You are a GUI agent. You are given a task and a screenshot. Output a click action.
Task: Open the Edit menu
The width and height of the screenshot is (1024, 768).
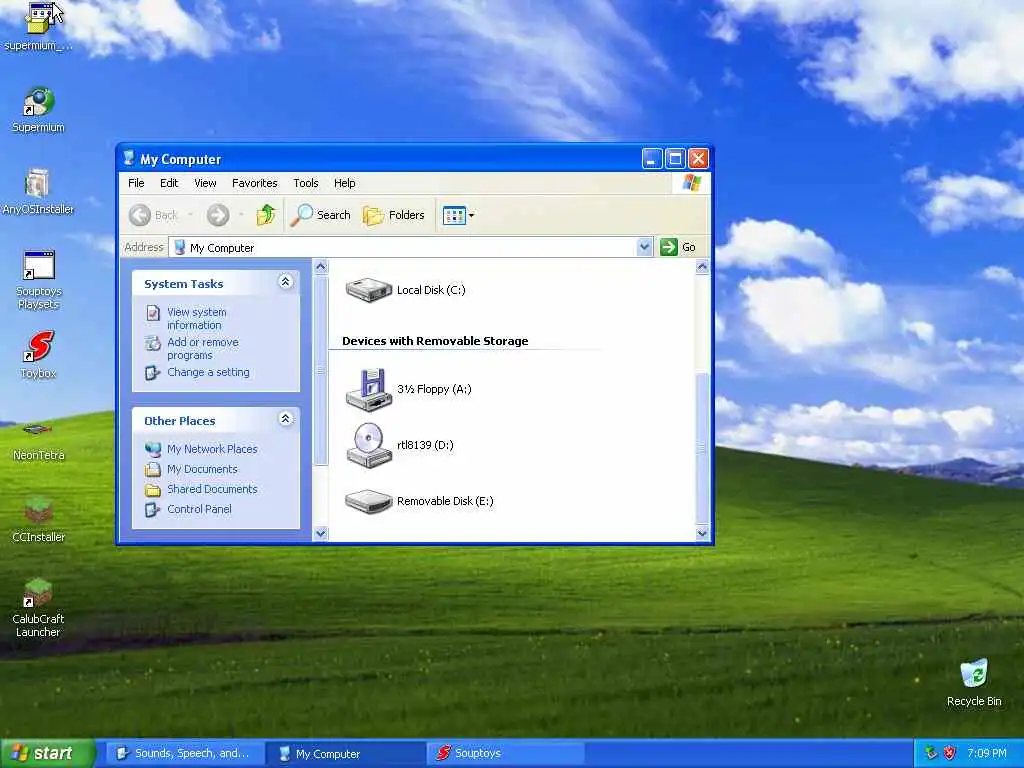pos(169,183)
